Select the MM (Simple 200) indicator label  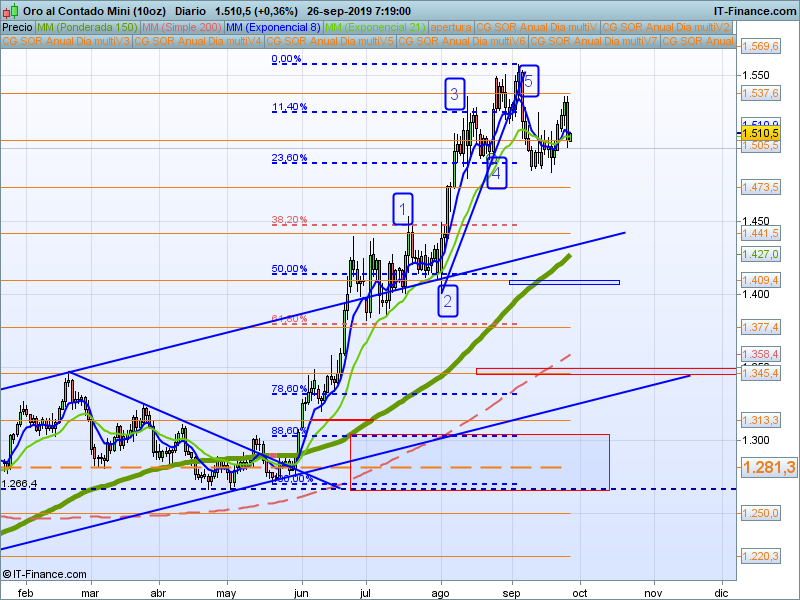coord(182,28)
